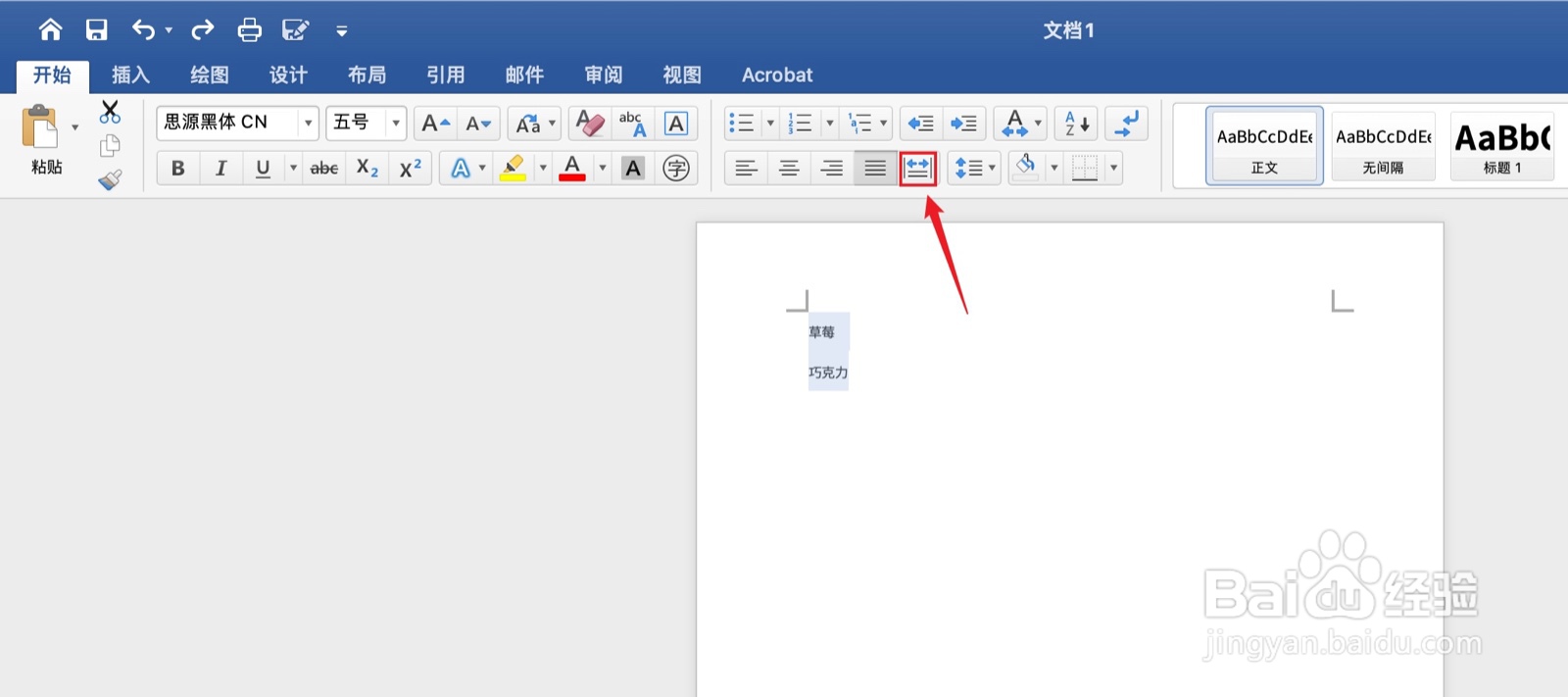Save the document with the floppy disk icon

click(96, 30)
